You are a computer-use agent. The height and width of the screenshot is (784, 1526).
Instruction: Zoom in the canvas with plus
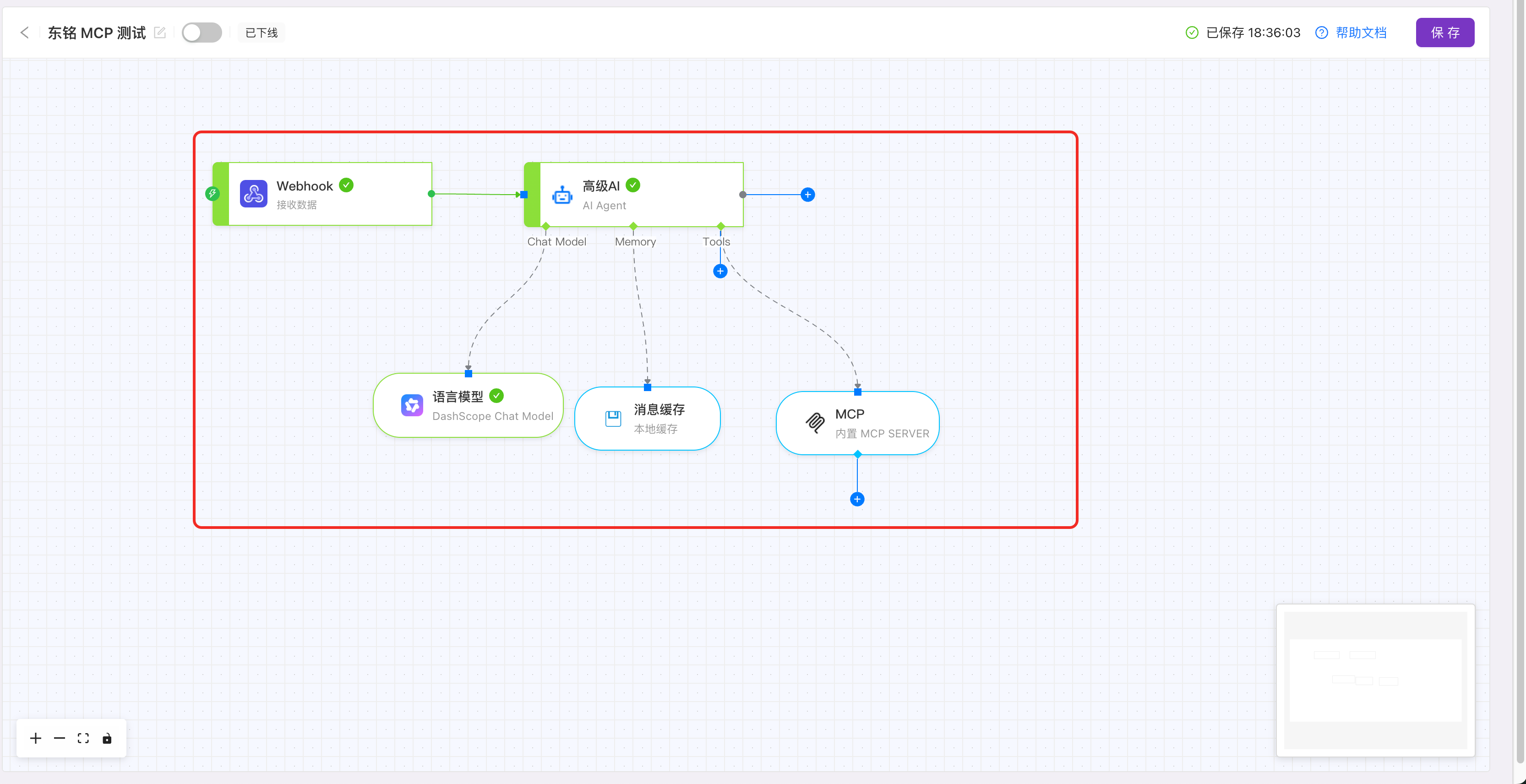coord(36,738)
